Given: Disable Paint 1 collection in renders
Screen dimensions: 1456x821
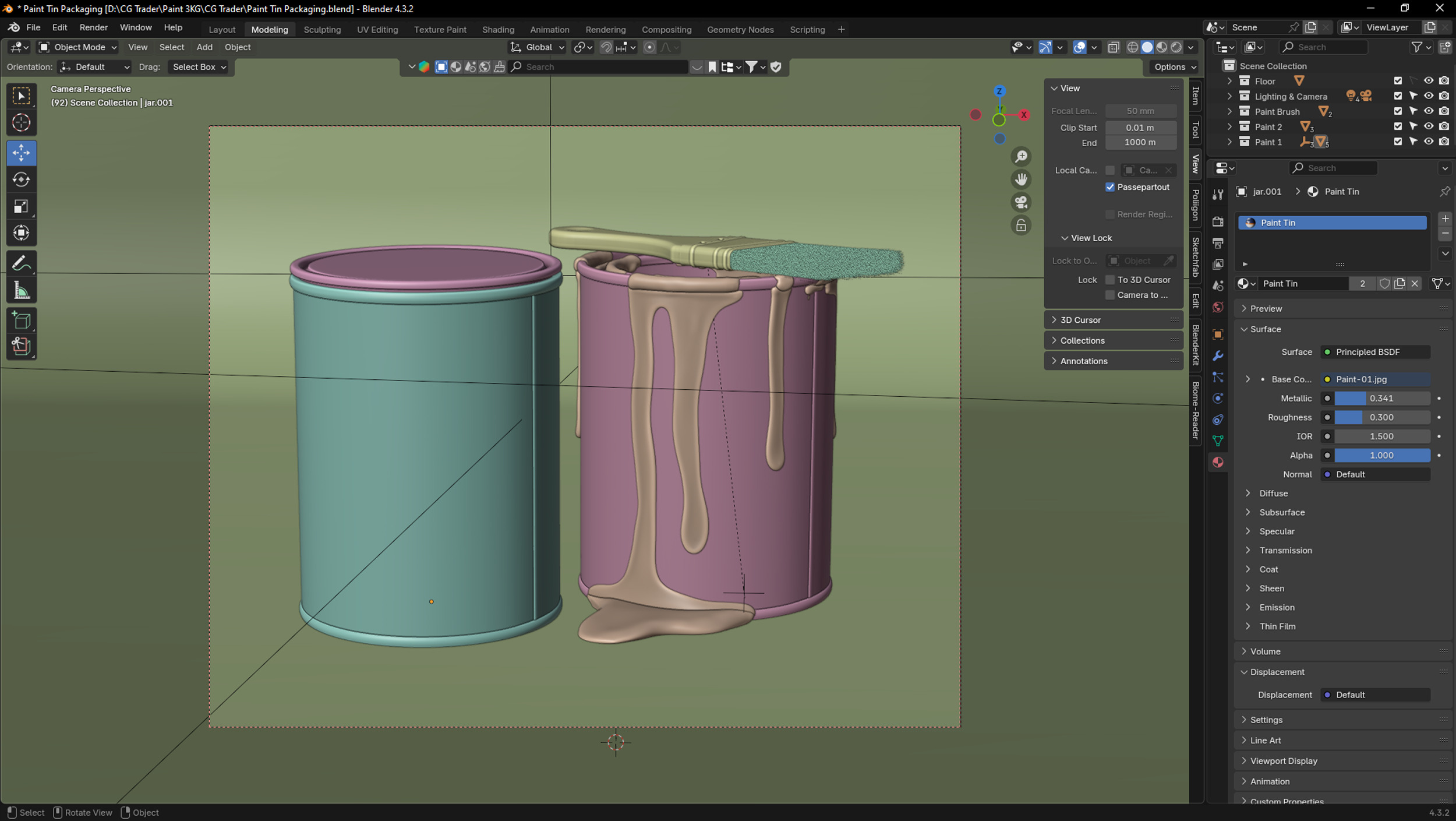Looking at the screenshot, I should [1444, 141].
